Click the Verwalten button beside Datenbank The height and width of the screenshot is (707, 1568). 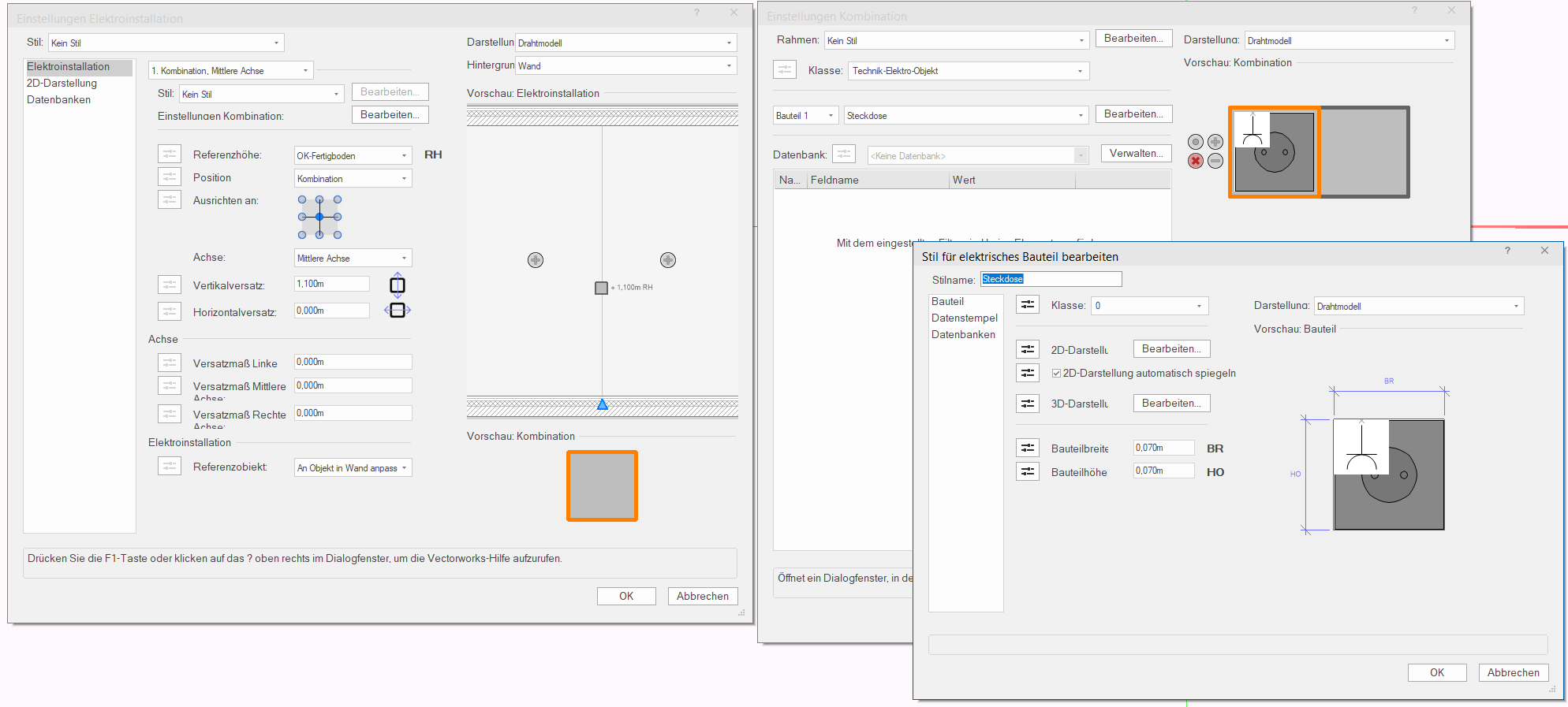(x=1136, y=154)
